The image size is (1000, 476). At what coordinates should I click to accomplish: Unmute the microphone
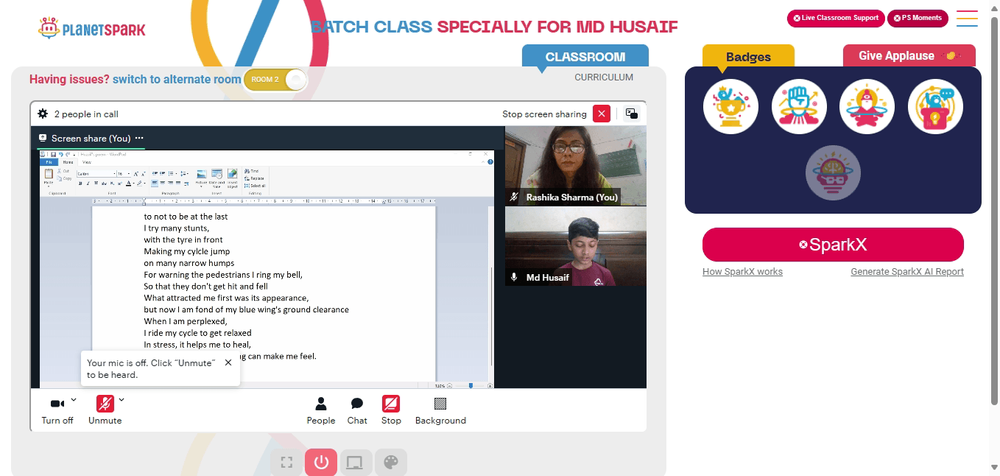tap(105, 410)
